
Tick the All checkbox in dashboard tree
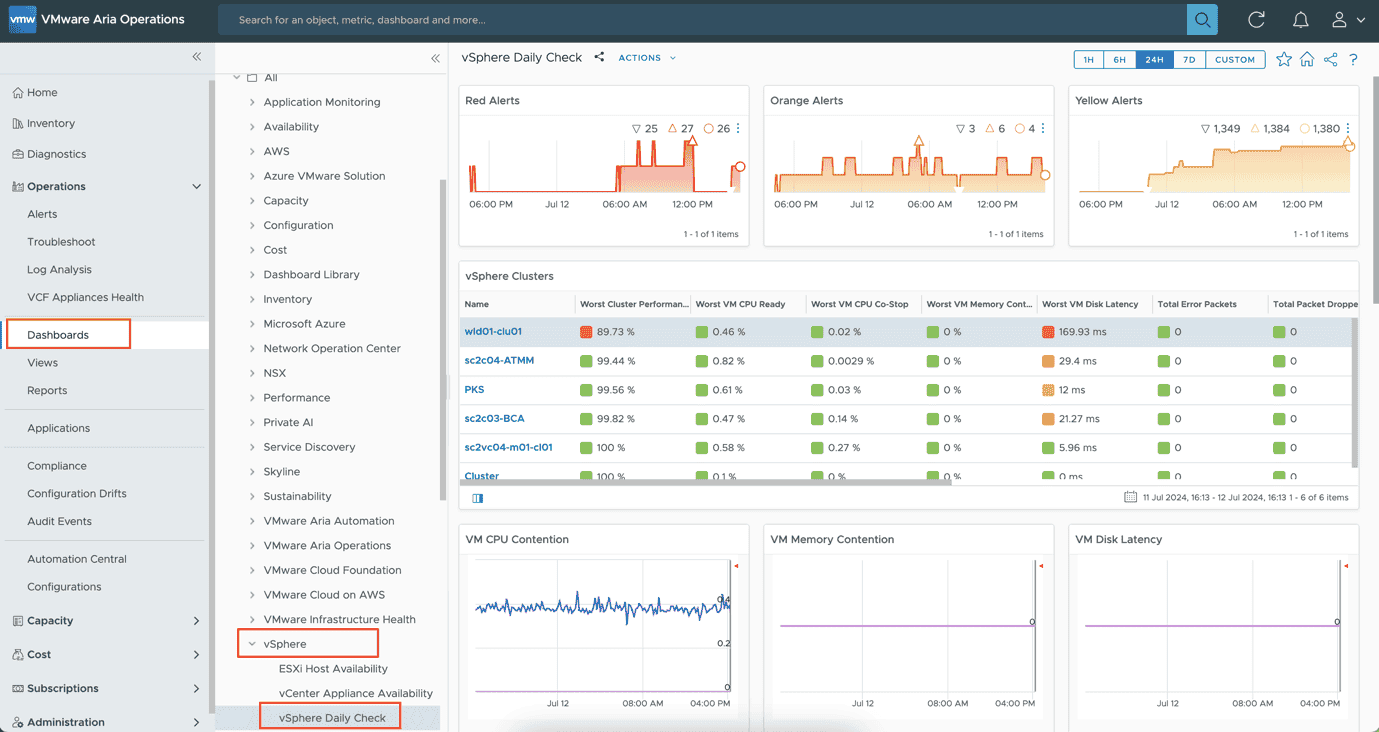click(252, 77)
